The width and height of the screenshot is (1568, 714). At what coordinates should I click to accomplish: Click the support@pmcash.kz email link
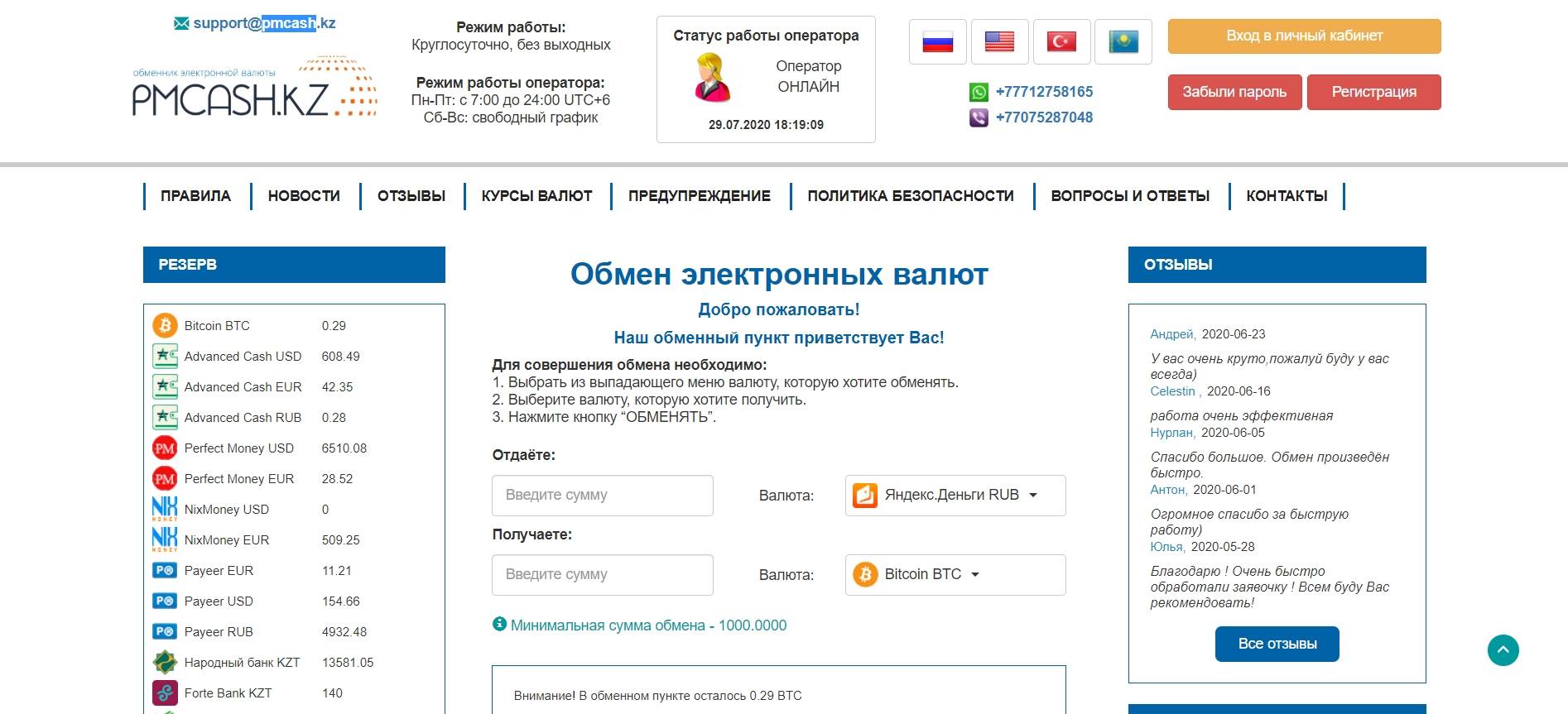264,23
